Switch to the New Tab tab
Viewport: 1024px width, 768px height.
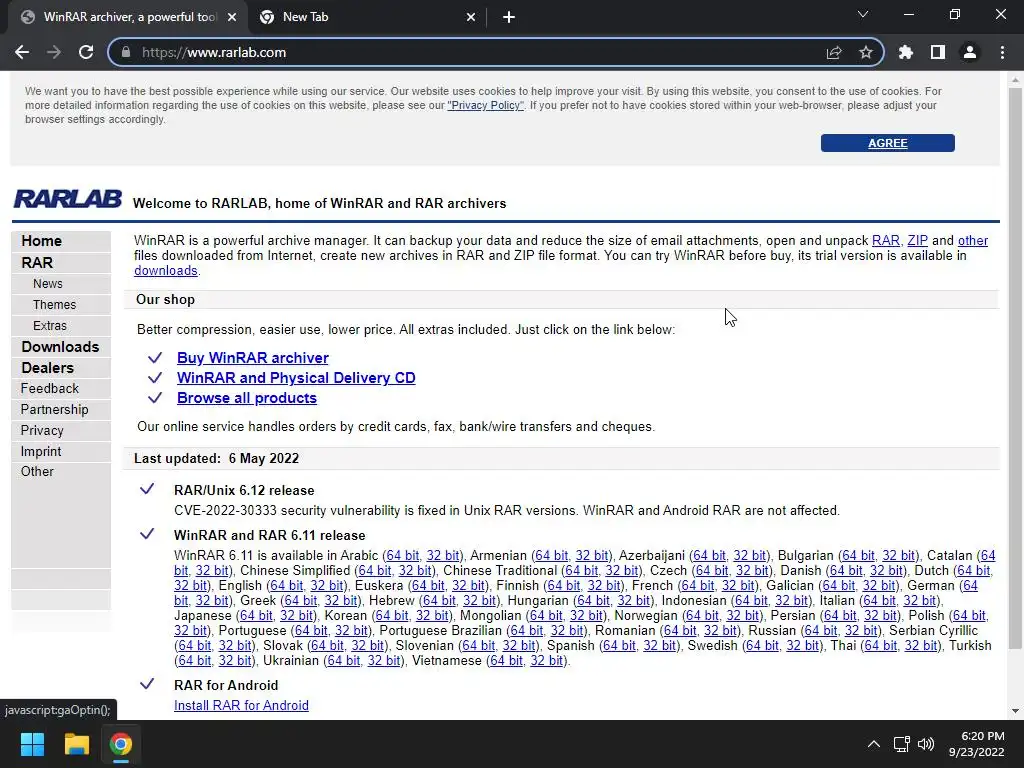click(368, 17)
